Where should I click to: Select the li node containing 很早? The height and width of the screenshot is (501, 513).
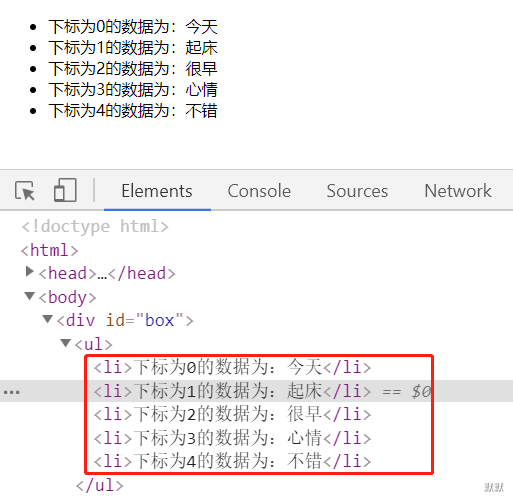pyautogui.click(x=232, y=414)
